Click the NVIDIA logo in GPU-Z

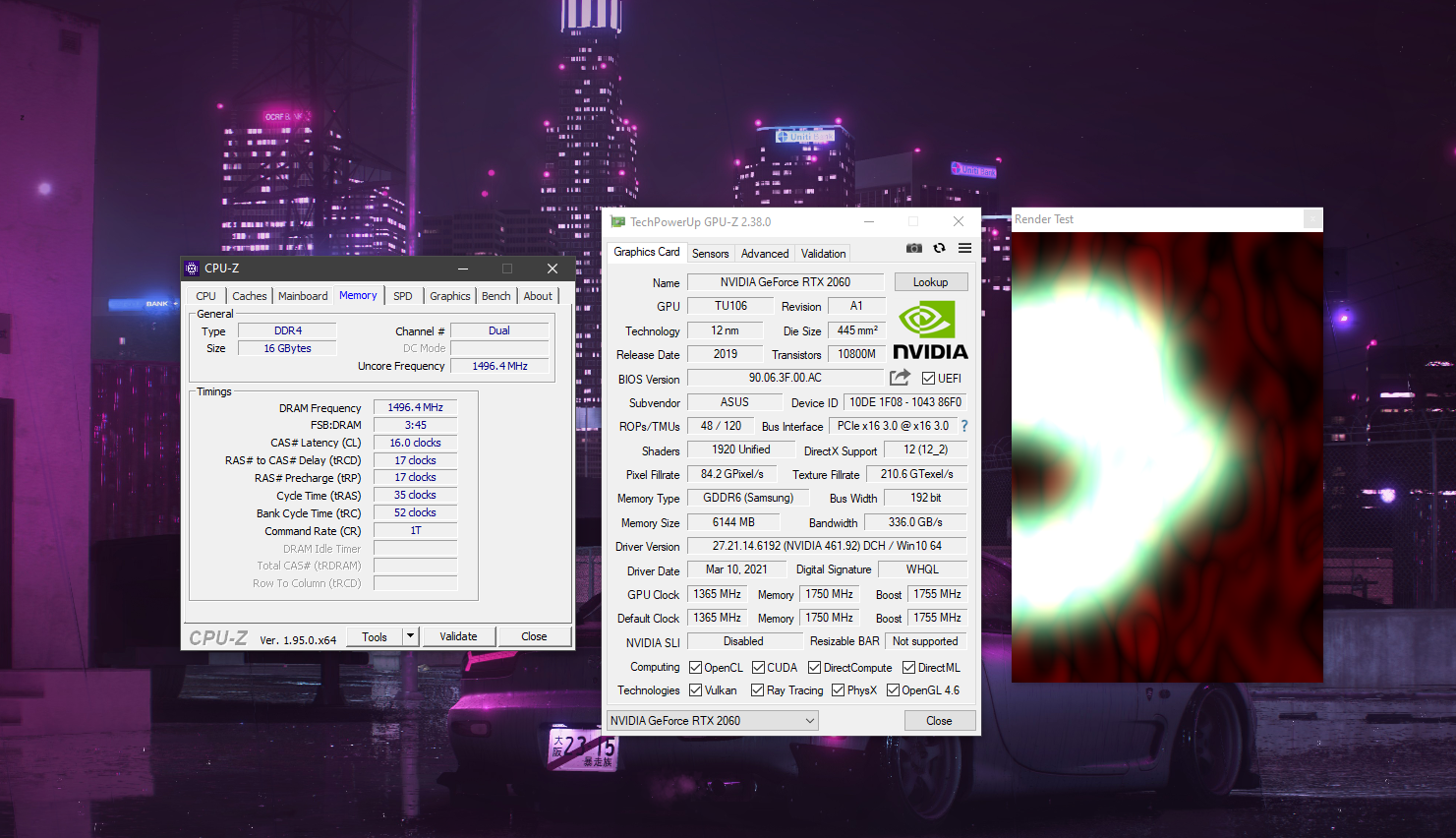click(930, 331)
